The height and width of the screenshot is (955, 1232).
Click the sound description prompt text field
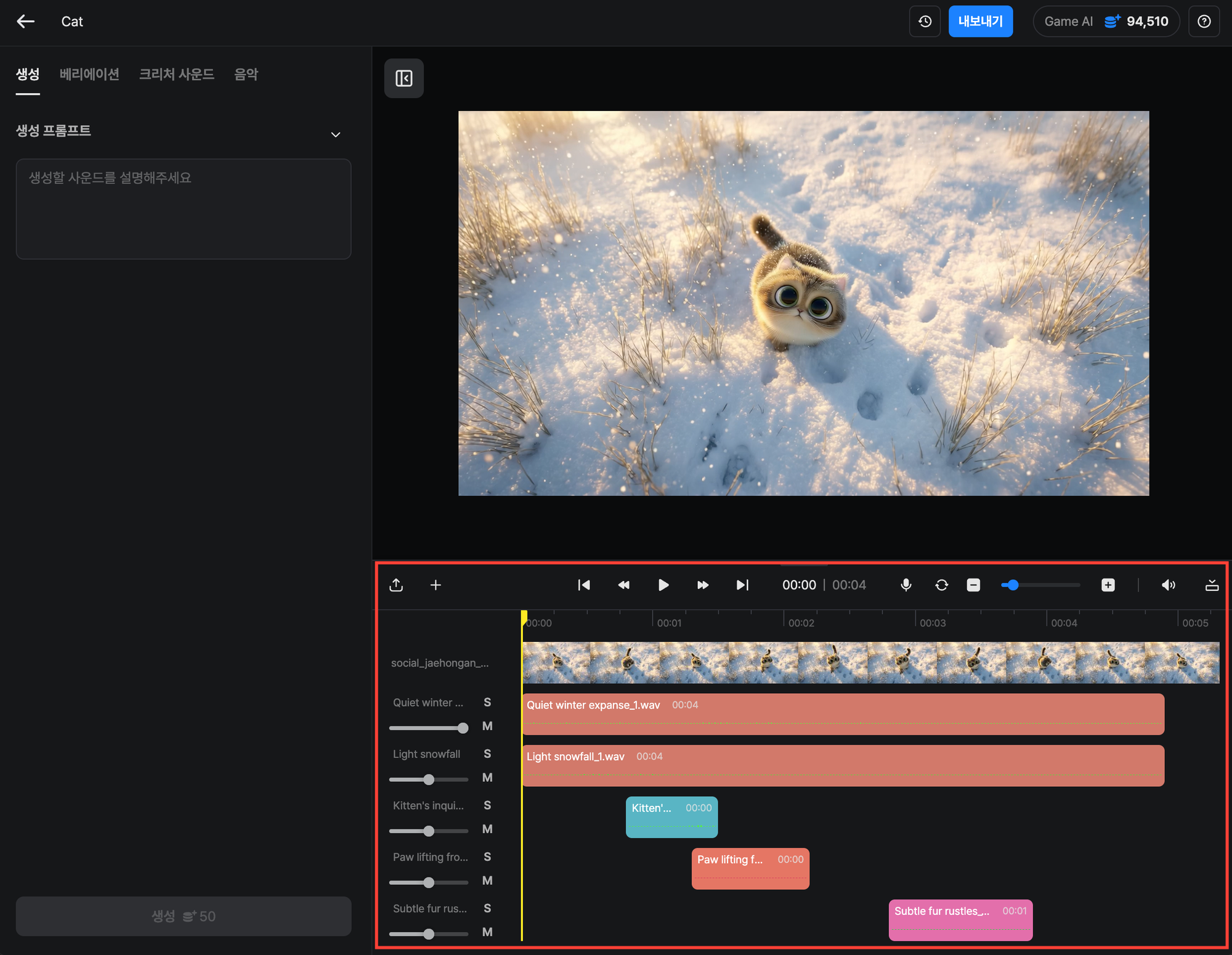click(x=184, y=209)
